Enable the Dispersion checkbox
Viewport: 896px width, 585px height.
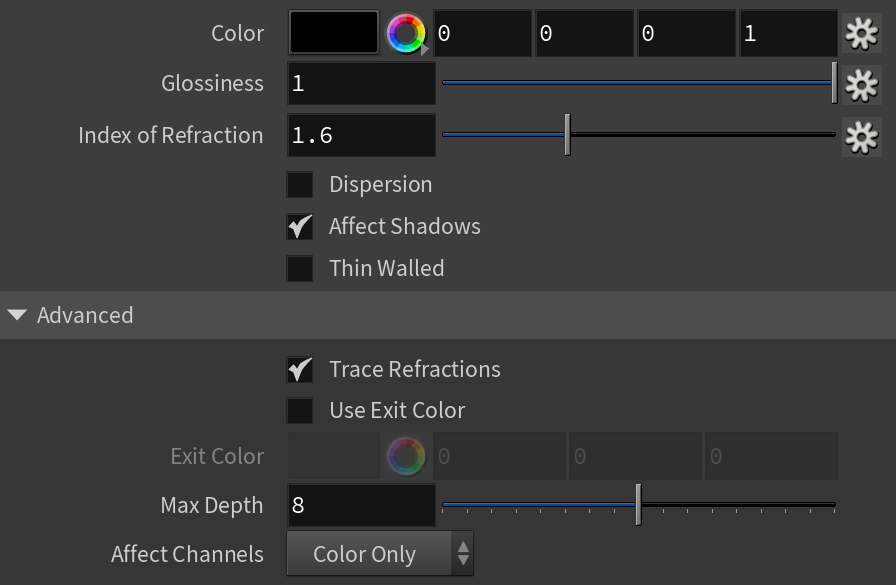(299, 185)
